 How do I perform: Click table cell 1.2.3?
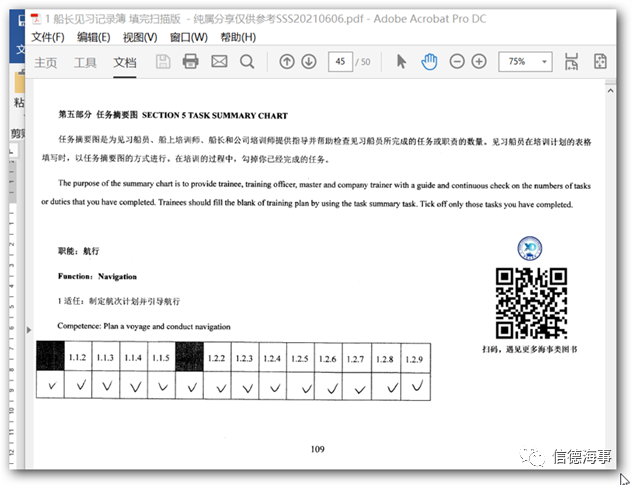pyautogui.click(x=244, y=358)
